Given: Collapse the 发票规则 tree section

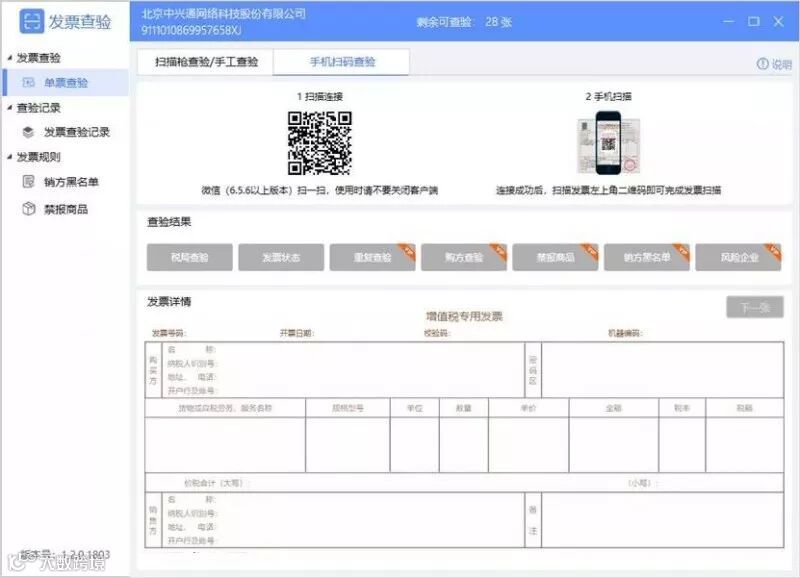Looking at the screenshot, I should 9,157.
